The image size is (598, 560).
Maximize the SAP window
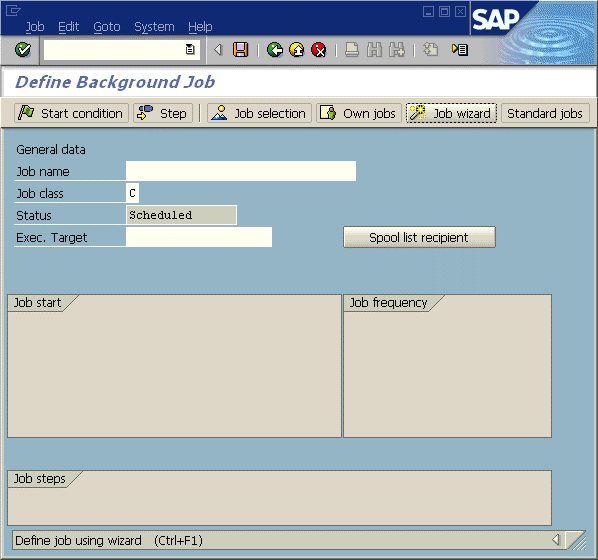(444, 11)
